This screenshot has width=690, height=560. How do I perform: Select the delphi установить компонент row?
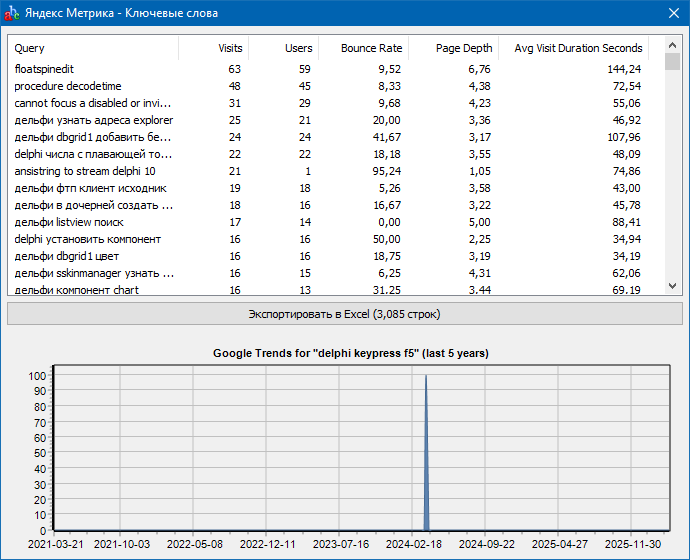(x=87, y=239)
